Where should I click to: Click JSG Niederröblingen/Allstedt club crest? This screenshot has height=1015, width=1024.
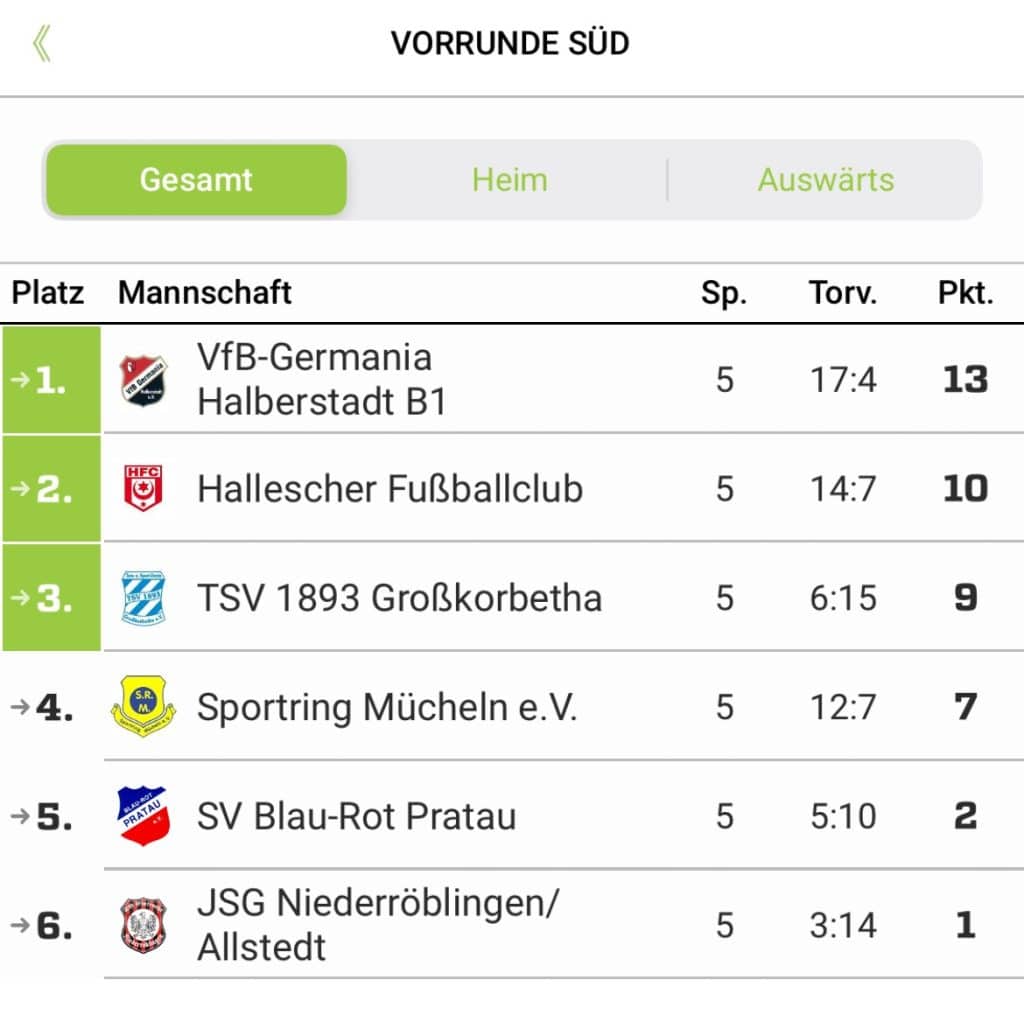143,925
